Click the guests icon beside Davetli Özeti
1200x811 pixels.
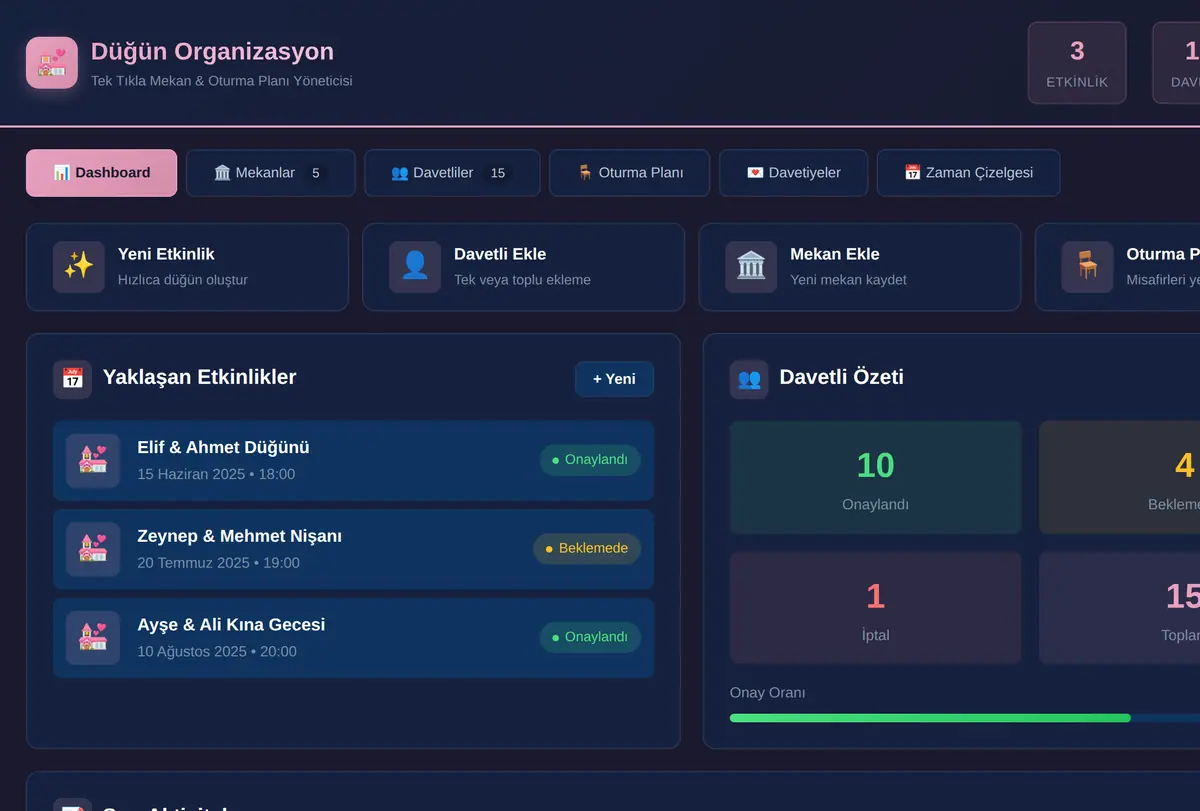[749, 379]
